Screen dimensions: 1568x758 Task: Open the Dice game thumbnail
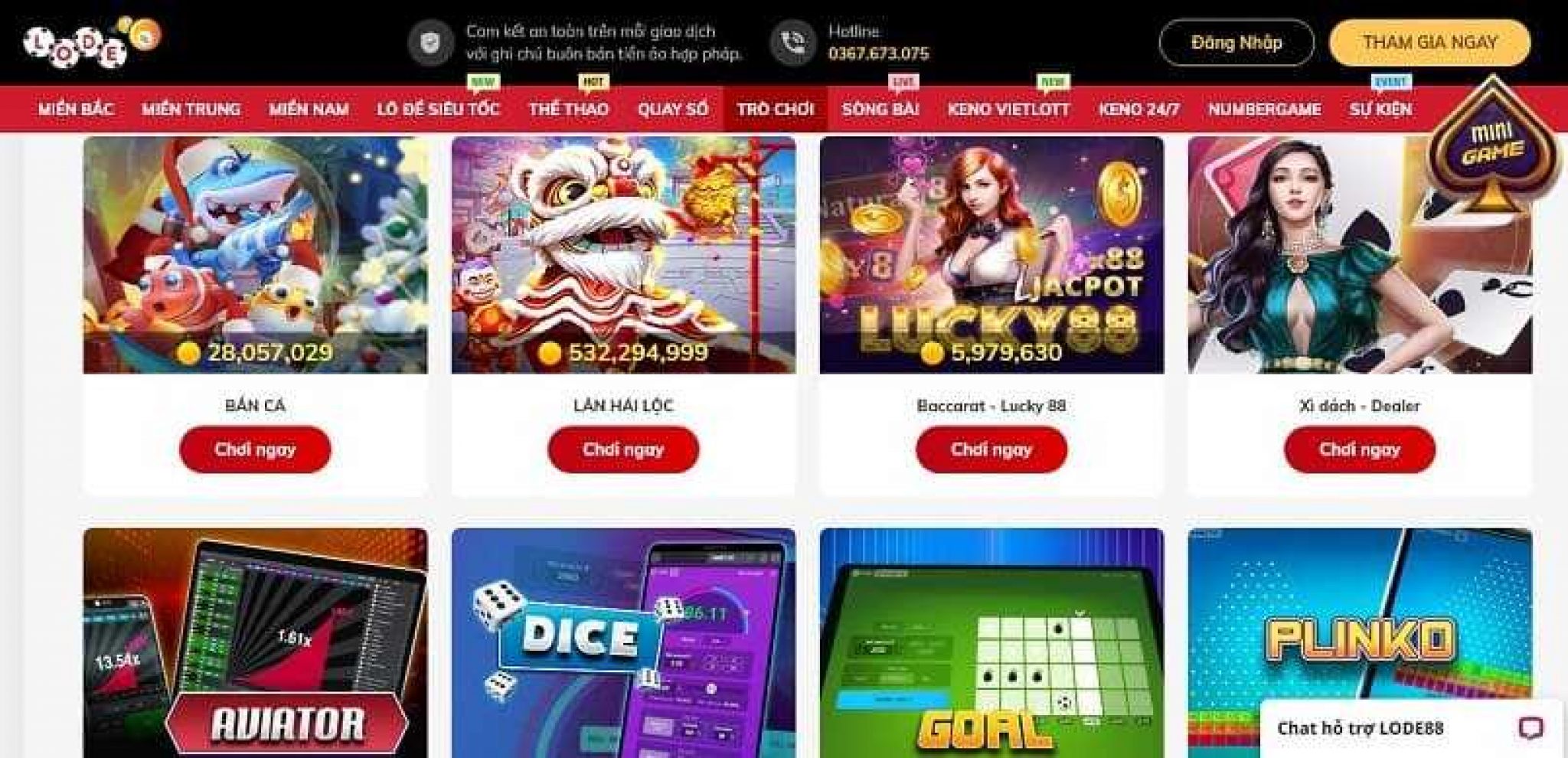point(623,643)
